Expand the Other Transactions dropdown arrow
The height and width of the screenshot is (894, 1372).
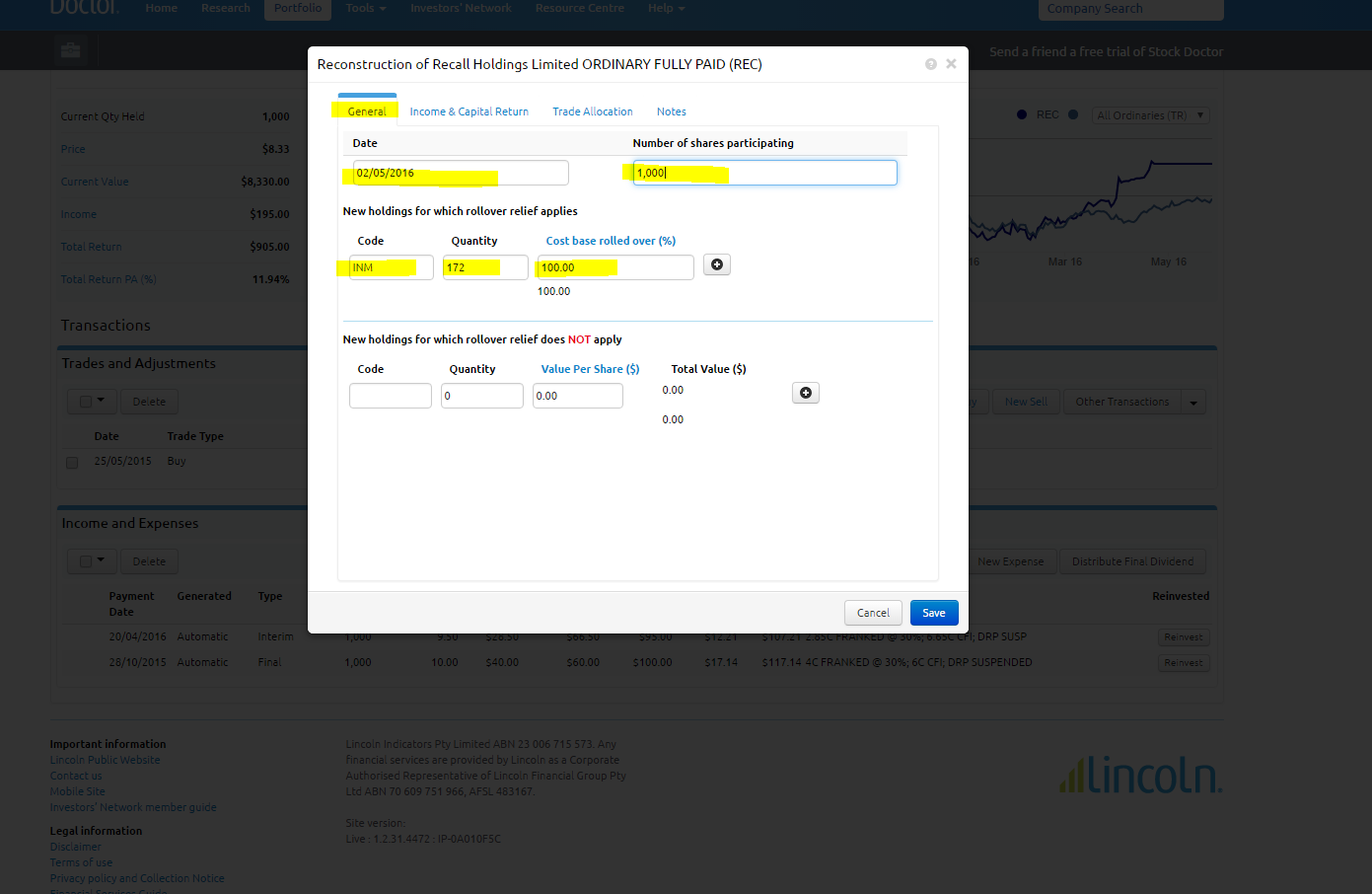pos(1193,402)
